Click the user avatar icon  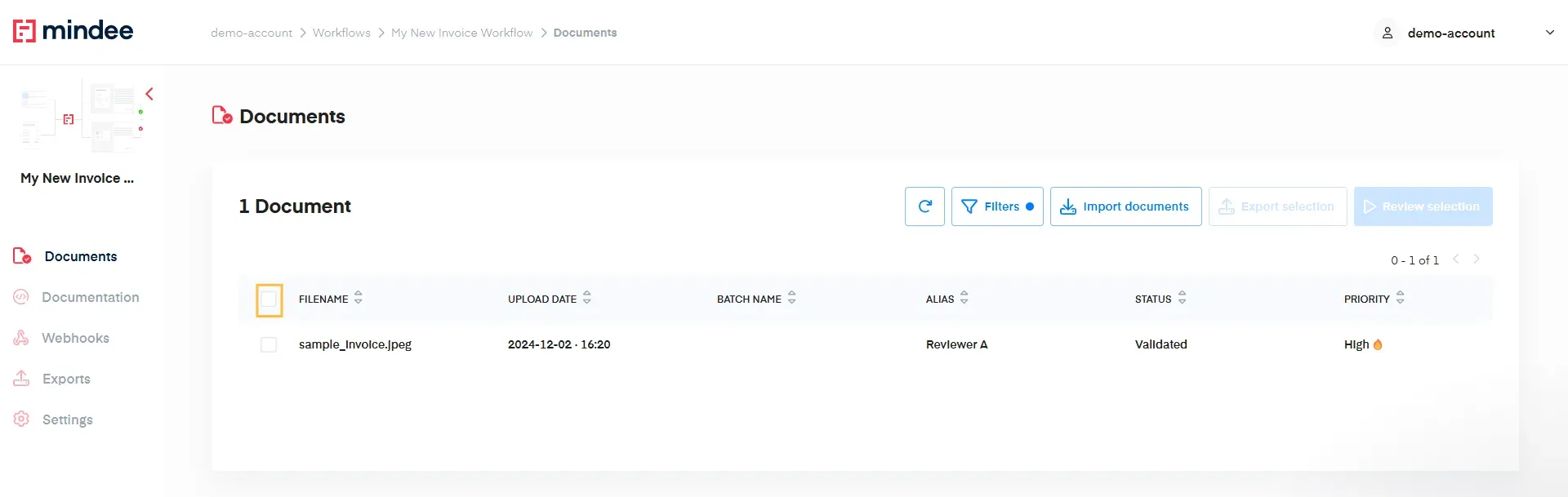click(1387, 33)
